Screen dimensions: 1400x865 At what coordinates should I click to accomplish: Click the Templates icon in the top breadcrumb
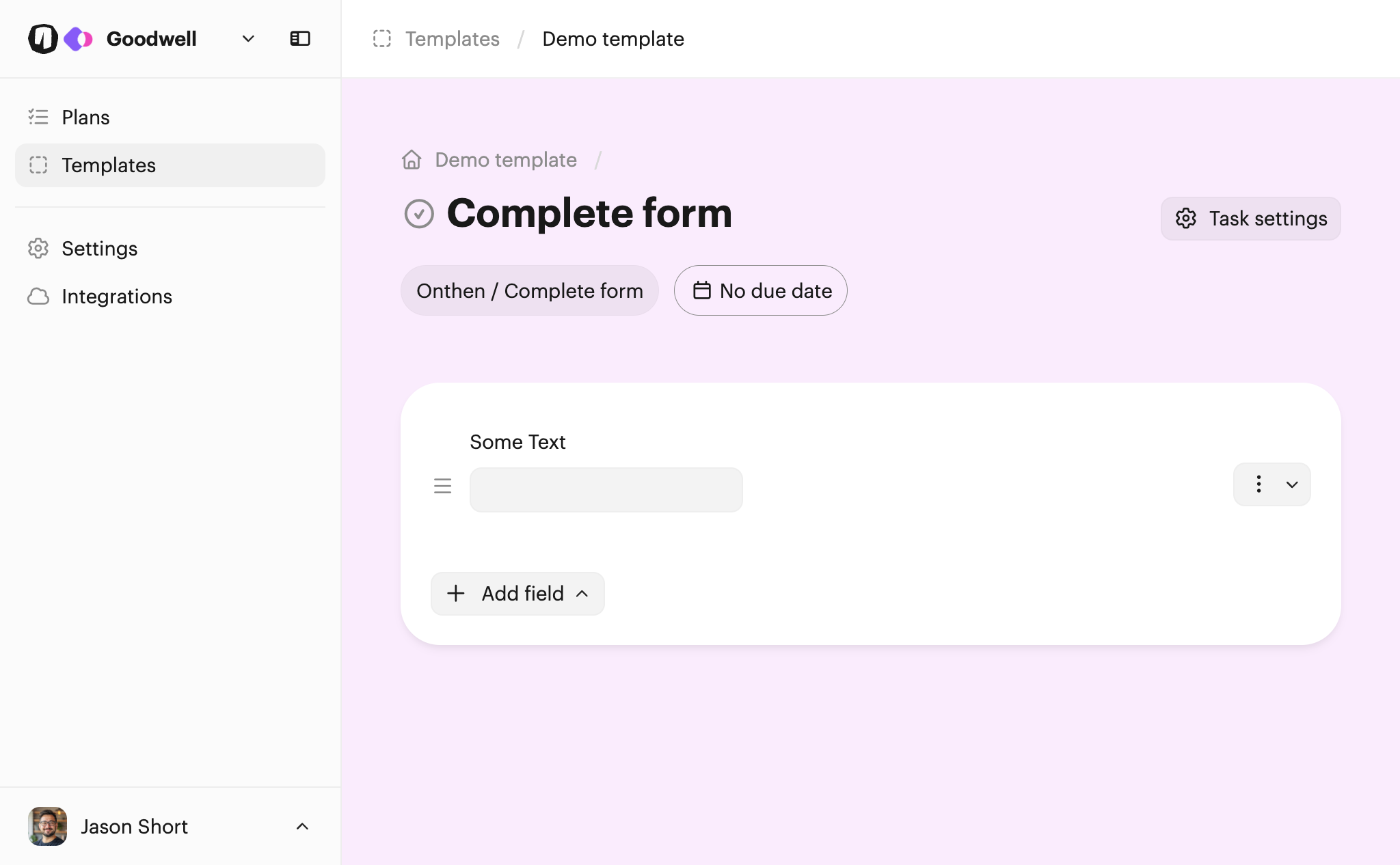tap(382, 39)
